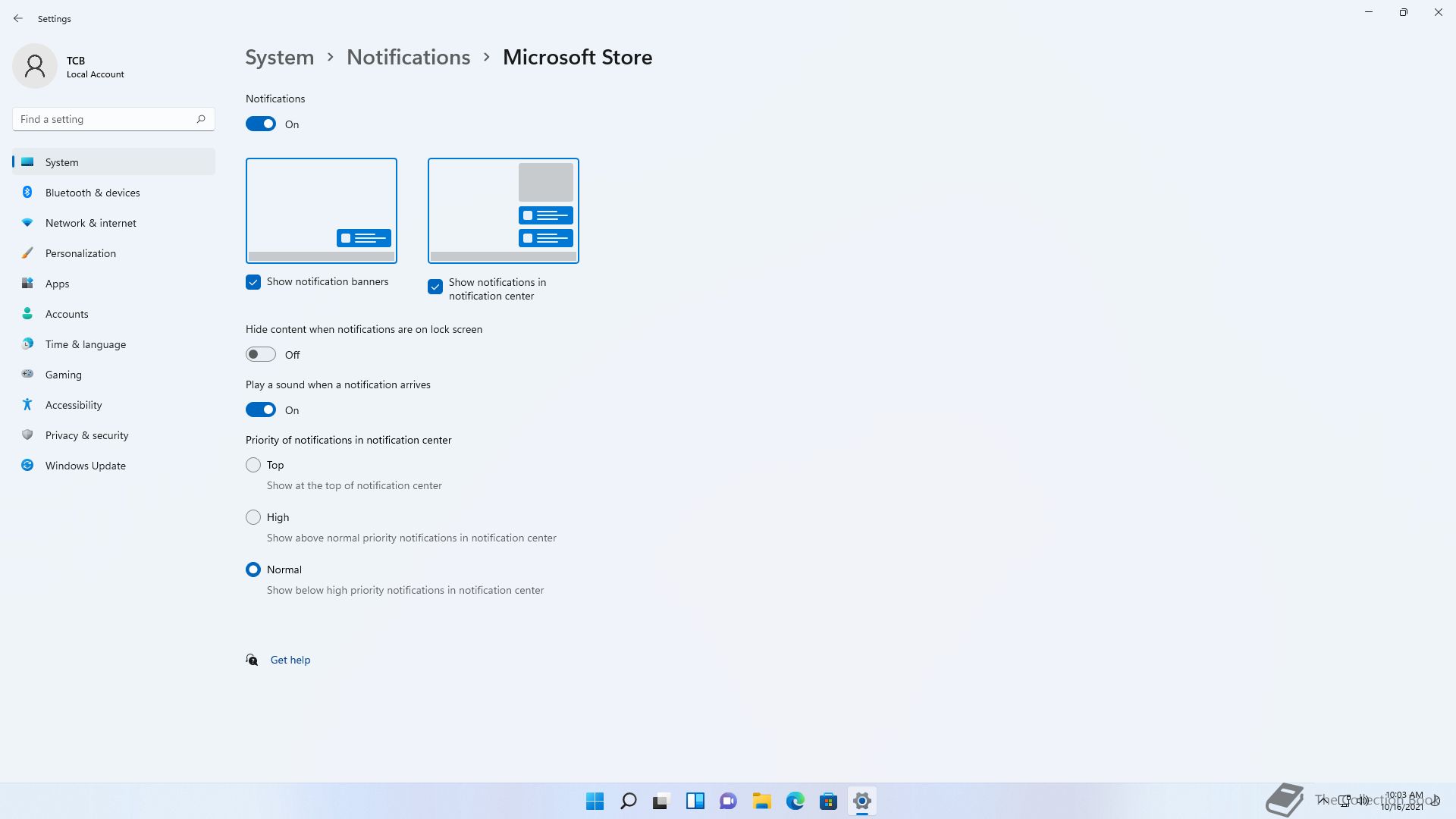Focus the Find a setting search box

click(114, 119)
